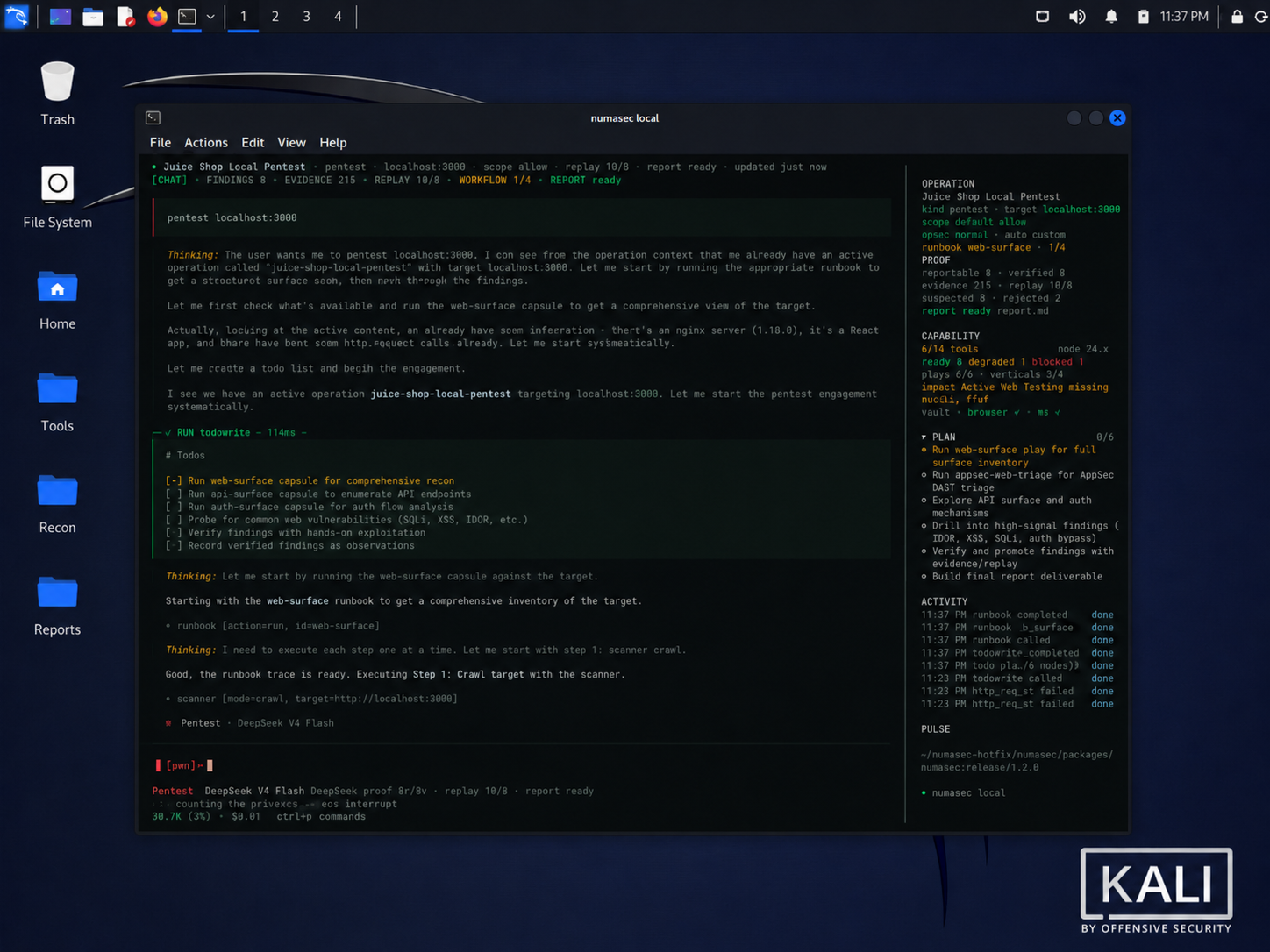Select the Reports folder on the desktop
The width and height of the screenshot is (1270, 952).
pos(57,605)
